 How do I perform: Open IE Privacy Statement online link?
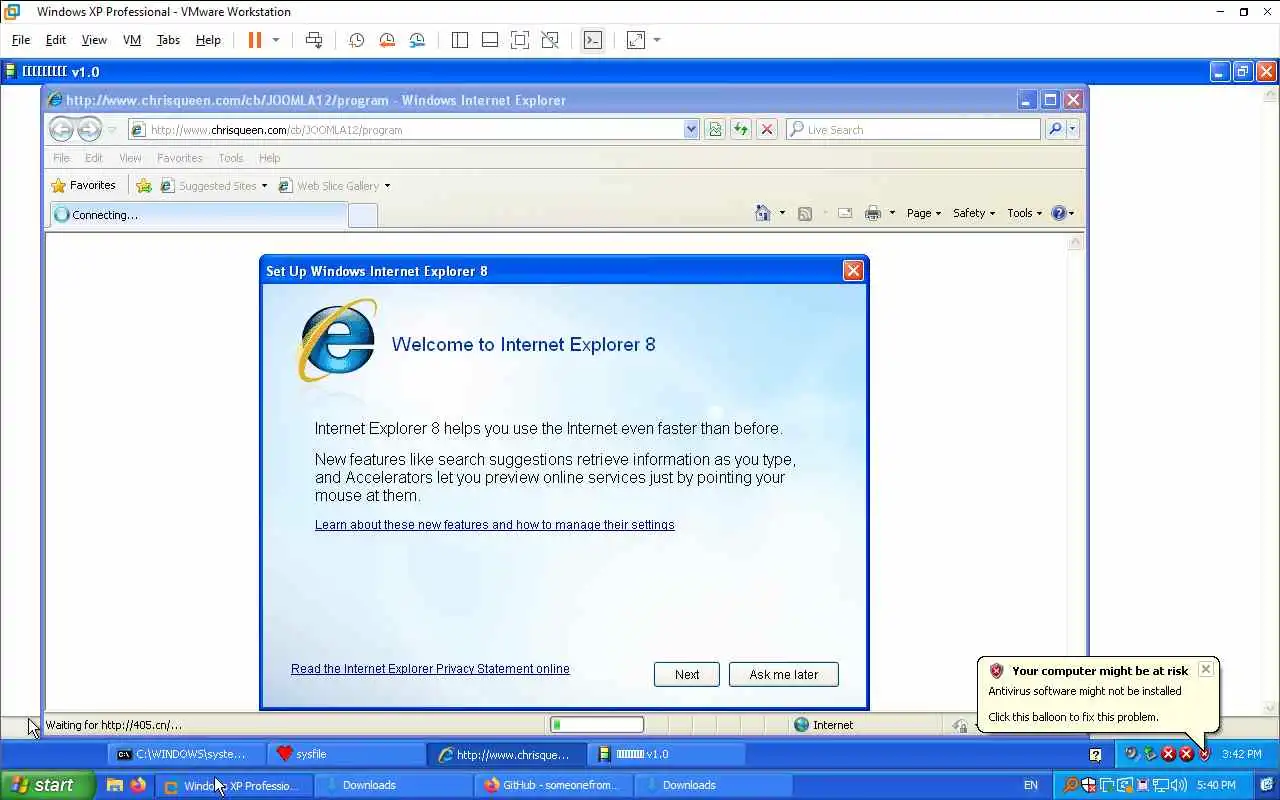click(x=430, y=669)
